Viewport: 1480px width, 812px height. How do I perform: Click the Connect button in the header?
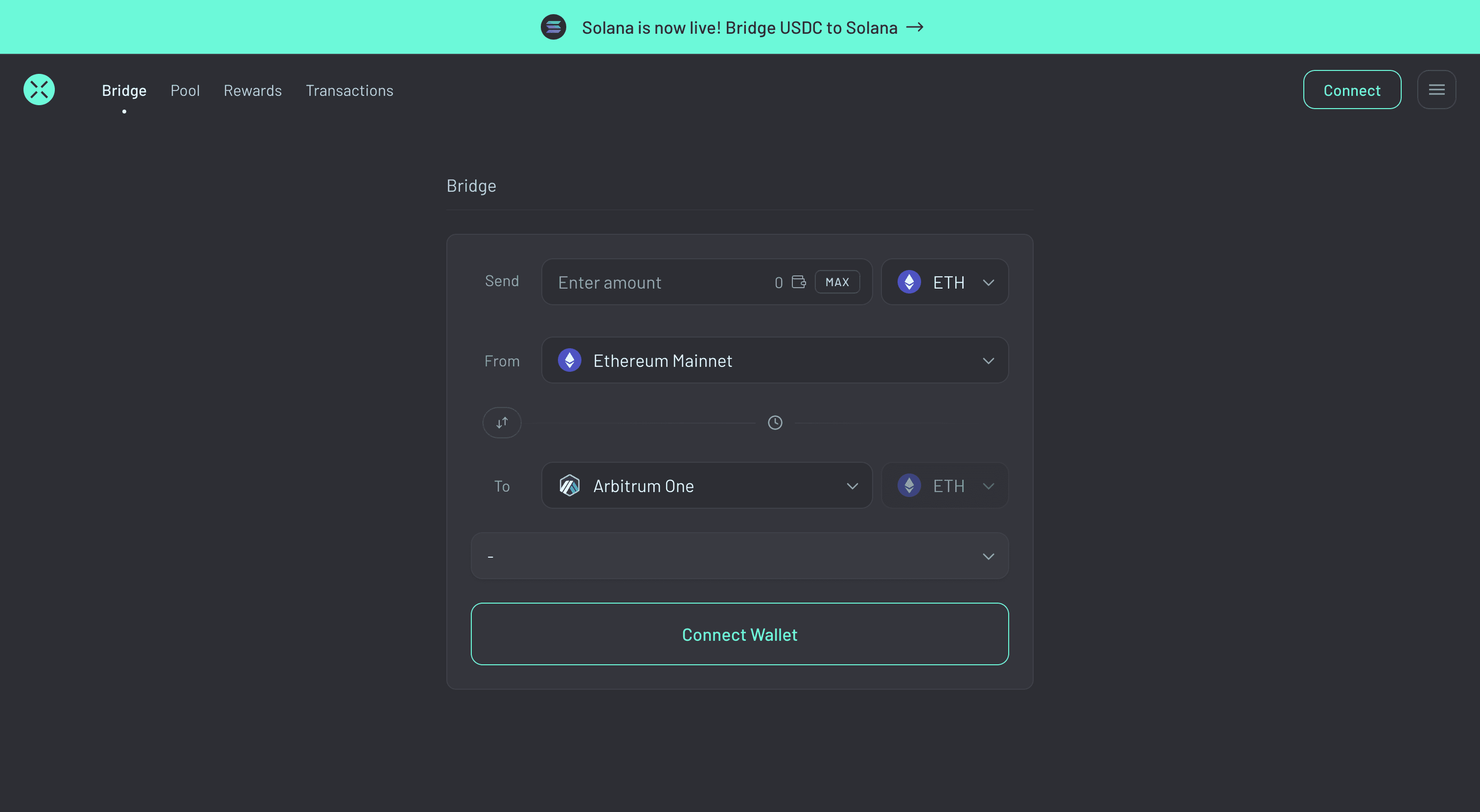[1352, 90]
